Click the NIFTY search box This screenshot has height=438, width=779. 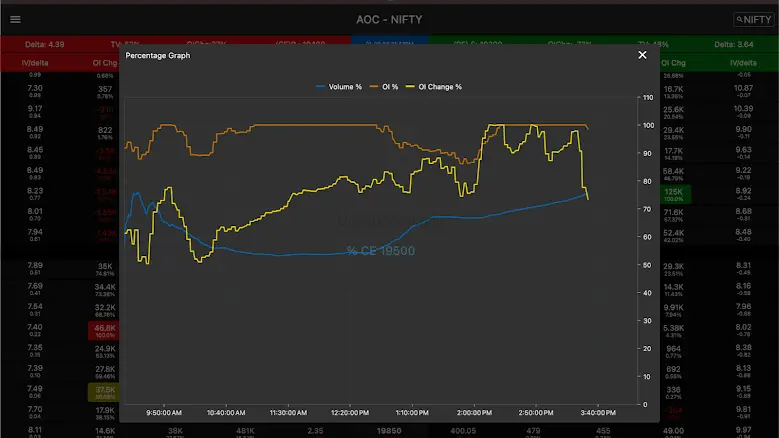click(x=754, y=20)
